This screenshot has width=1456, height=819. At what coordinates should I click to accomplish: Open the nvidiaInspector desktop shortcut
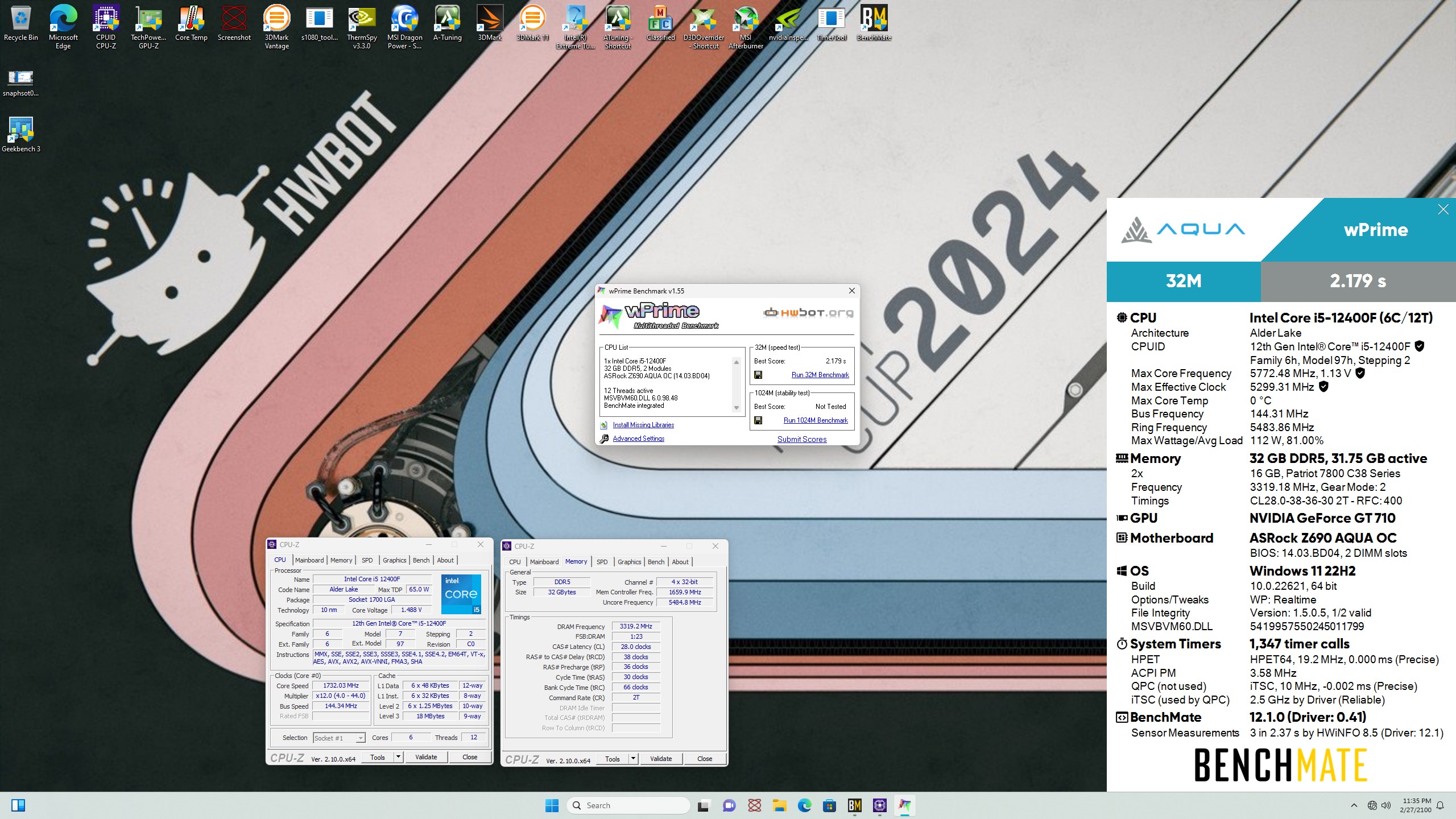point(788,24)
